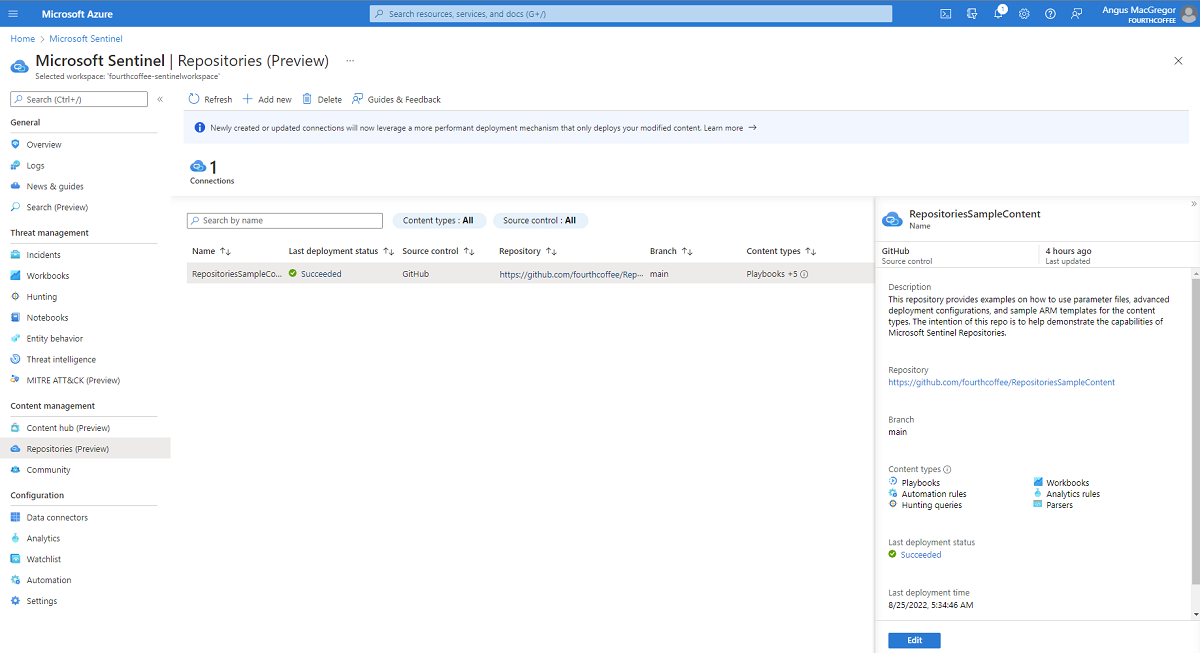Open Angus MacGregor account avatar
This screenshot has width=1200, height=653.
[1187, 14]
